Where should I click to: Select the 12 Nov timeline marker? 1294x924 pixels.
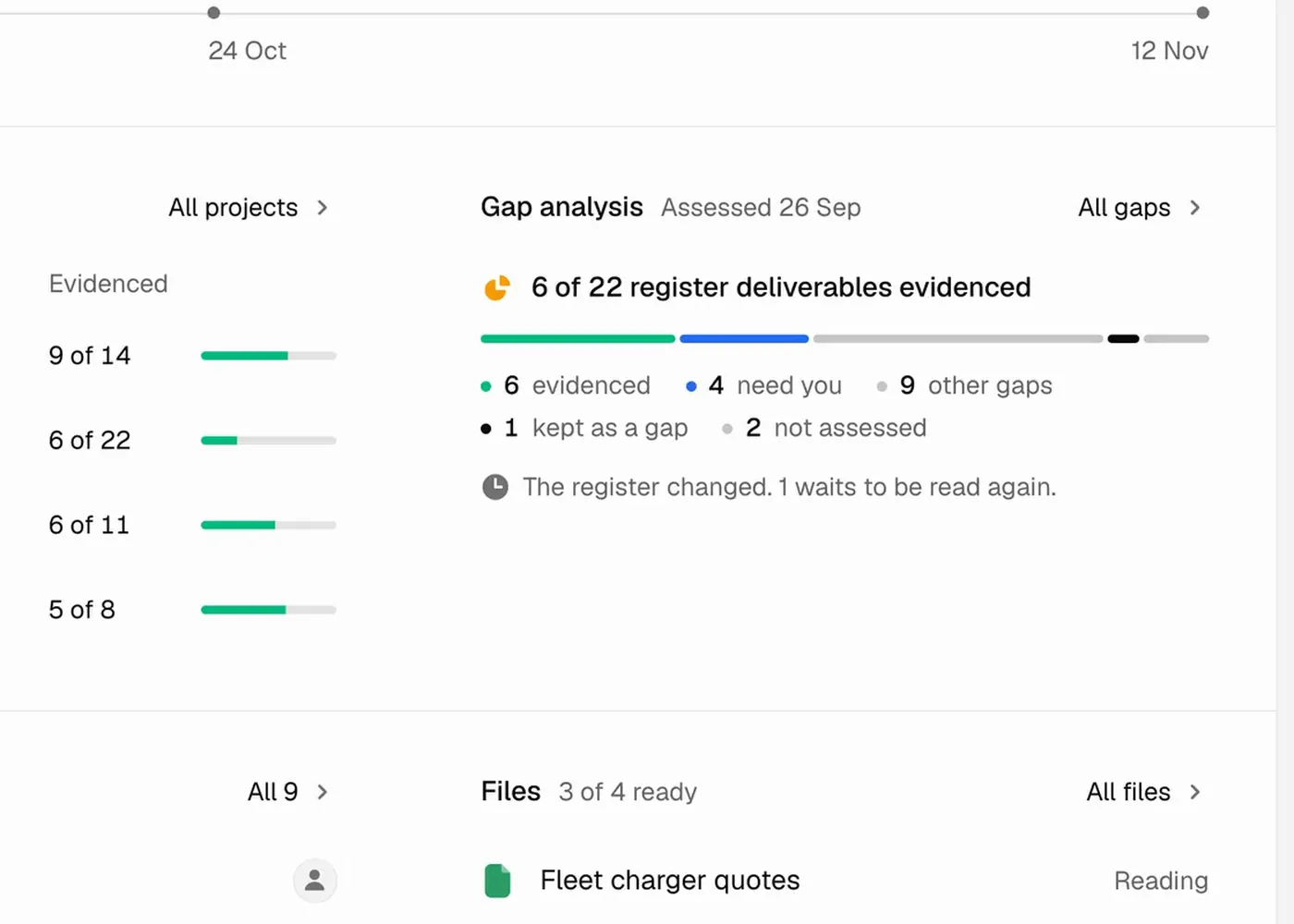pos(1202,13)
